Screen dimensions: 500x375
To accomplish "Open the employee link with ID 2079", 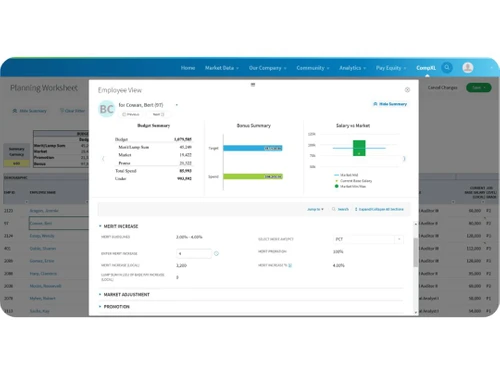I will pos(42,299).
